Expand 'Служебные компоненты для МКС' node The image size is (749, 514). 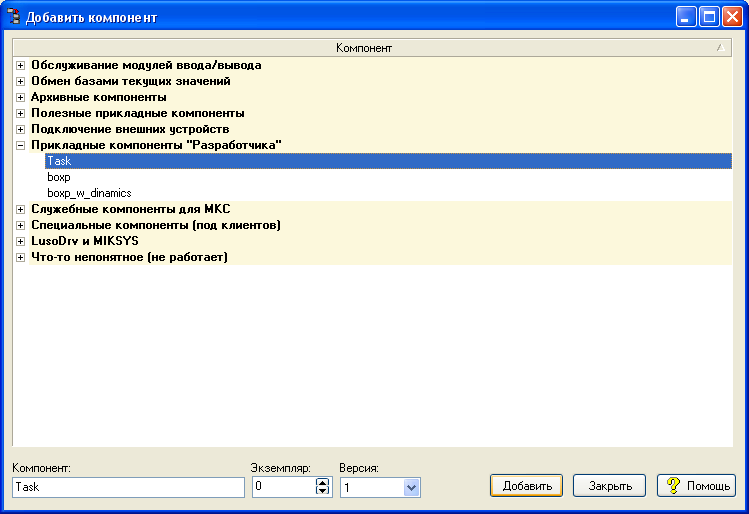click(x=21, y=209)
